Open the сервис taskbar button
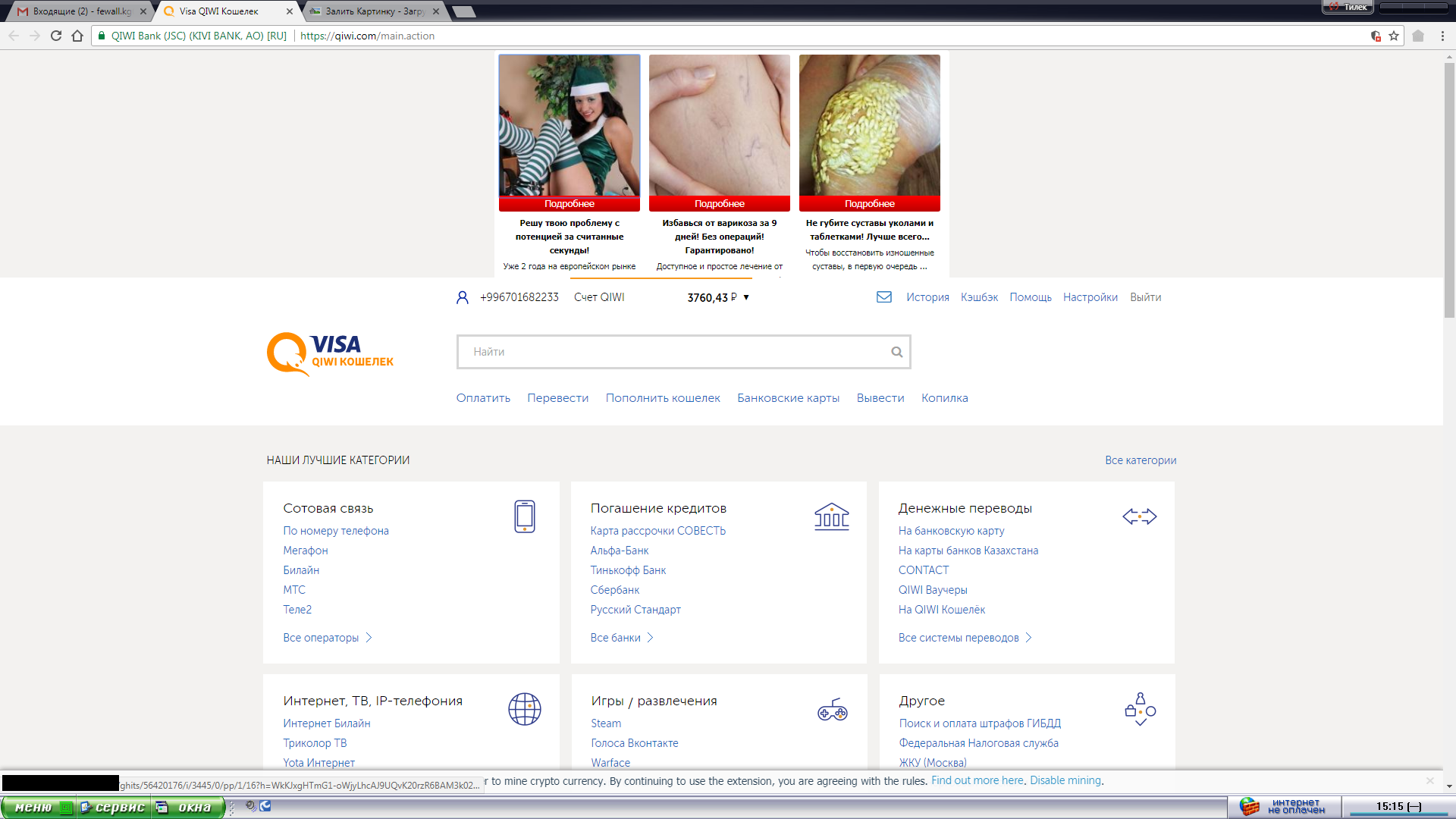This screenshot has height=819, width=1456. coord(114,808)
